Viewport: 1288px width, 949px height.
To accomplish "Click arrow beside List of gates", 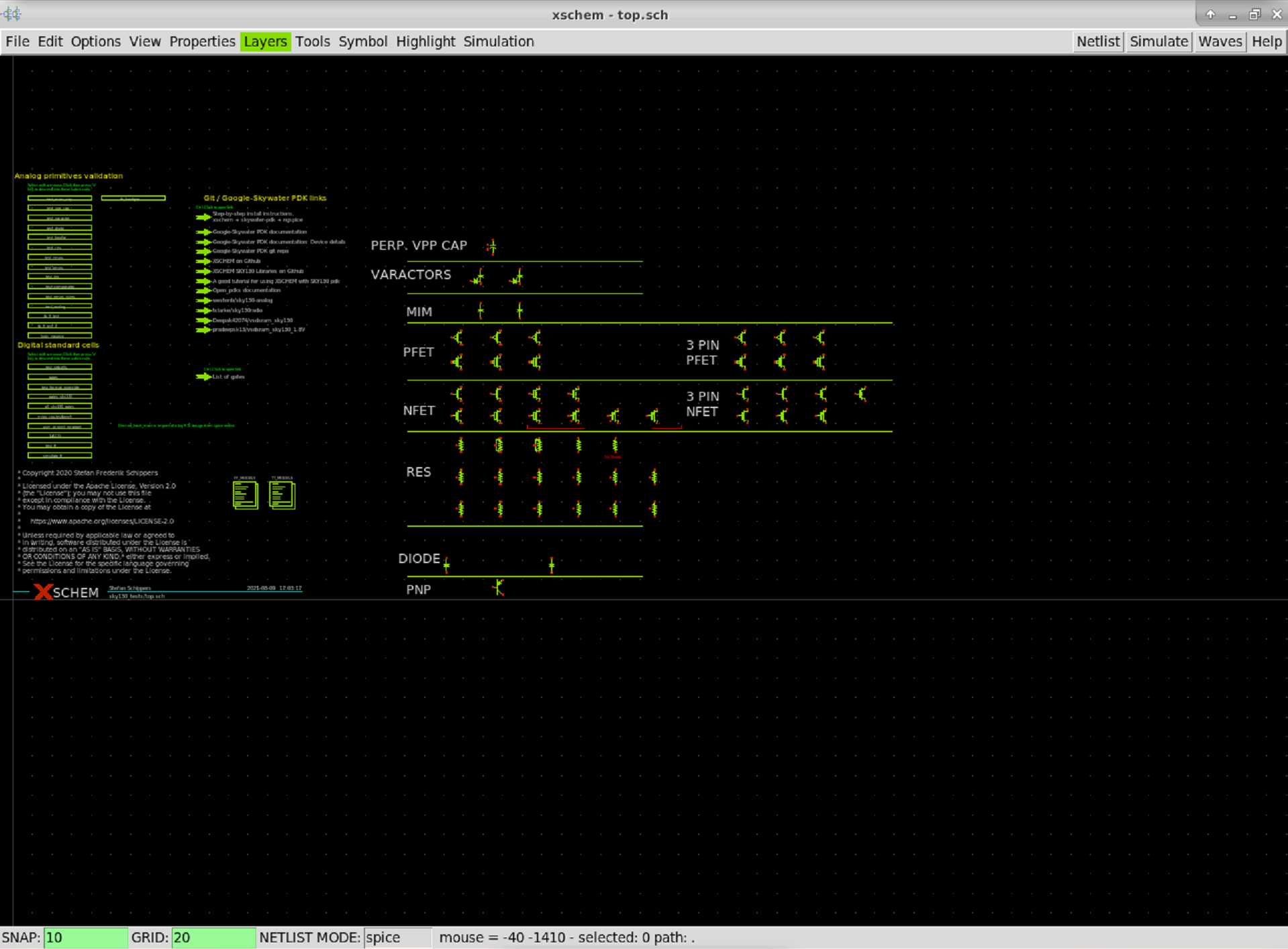I will coord(203,377).
